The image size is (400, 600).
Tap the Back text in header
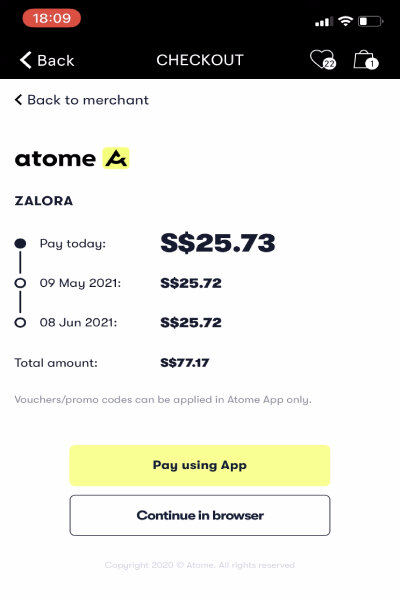[56, 60]
